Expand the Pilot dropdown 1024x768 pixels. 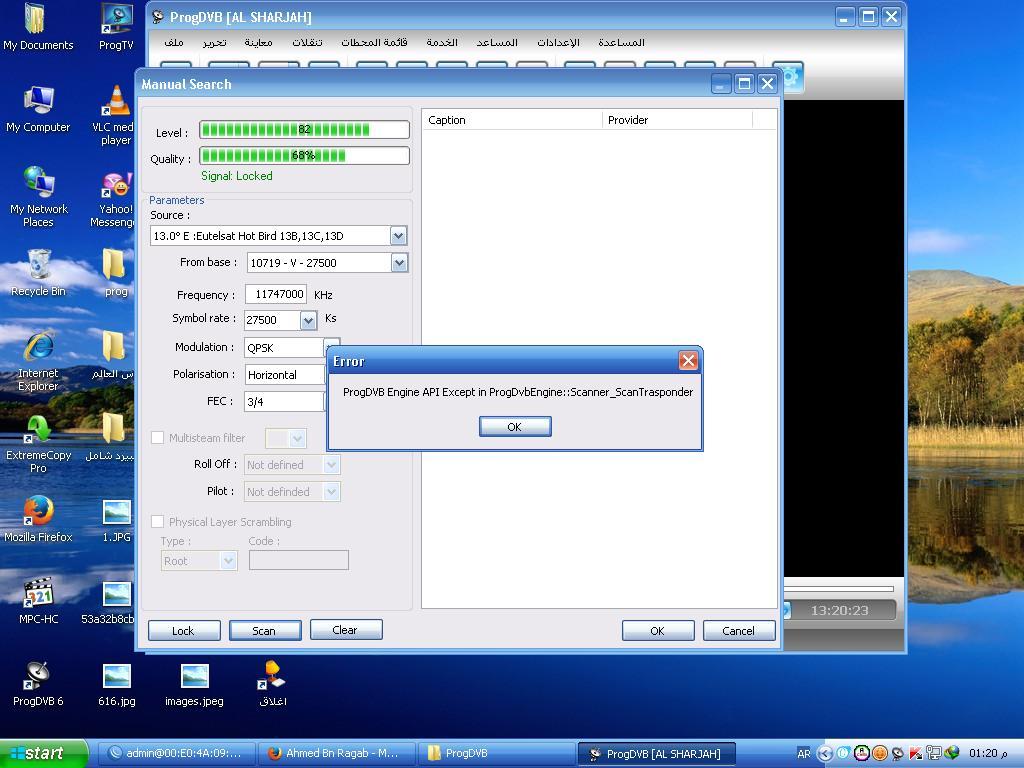[x=332, y=492]
